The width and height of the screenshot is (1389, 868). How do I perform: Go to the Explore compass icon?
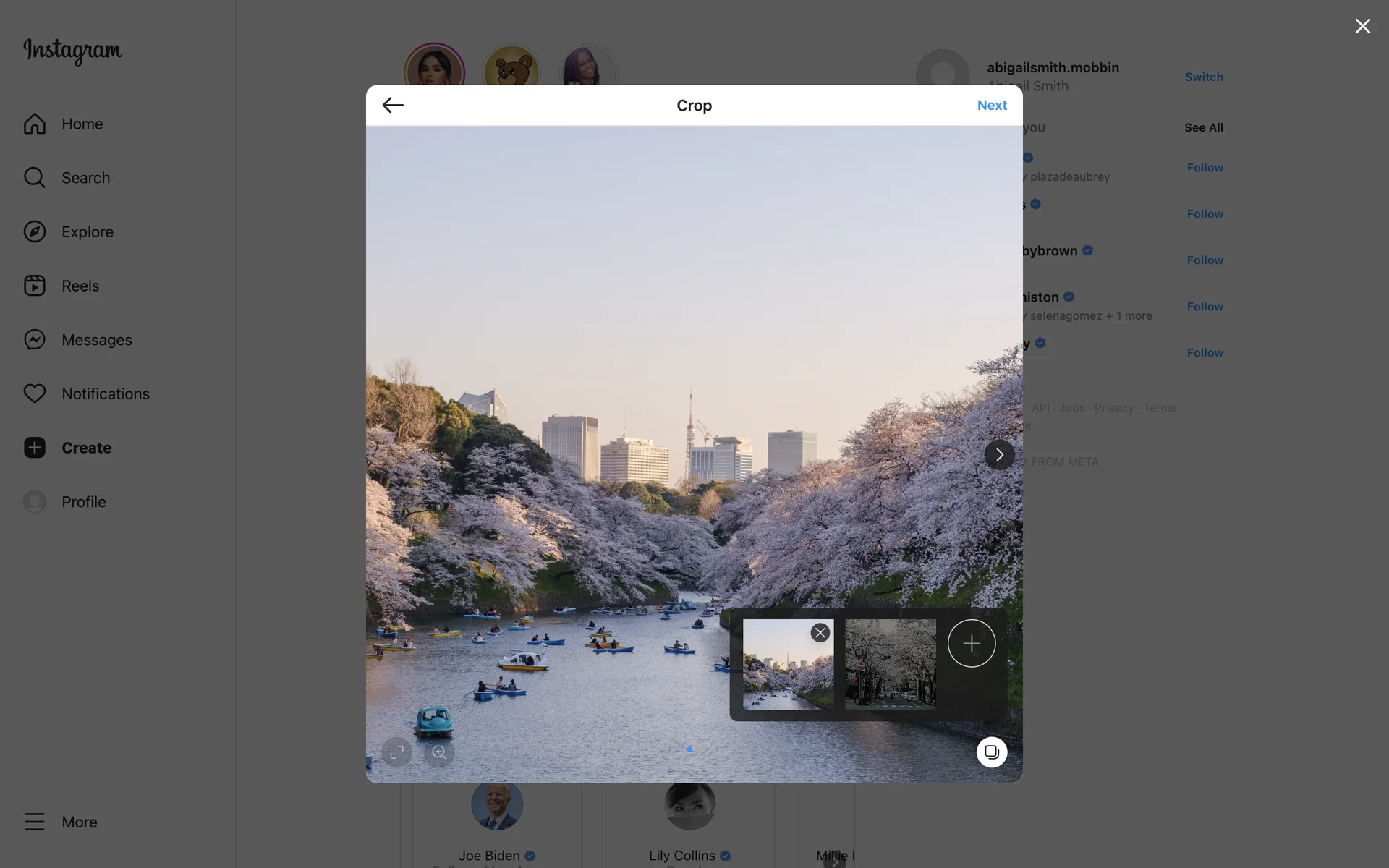tap(35, 231)
